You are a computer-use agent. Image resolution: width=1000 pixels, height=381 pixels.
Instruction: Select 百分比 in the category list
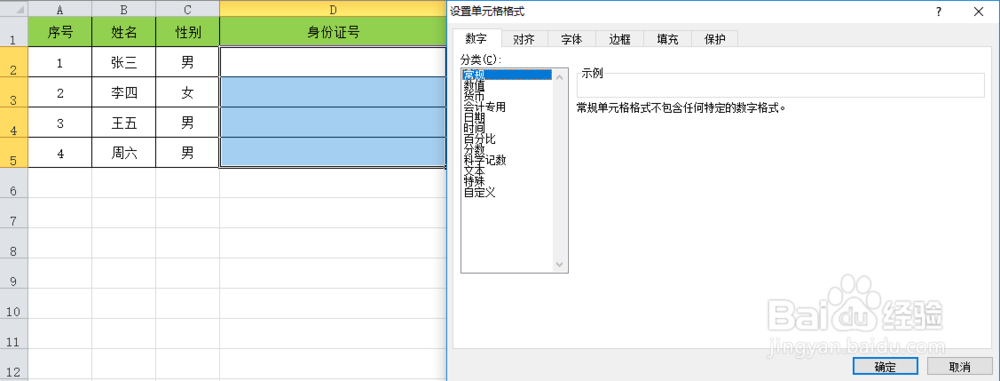508,139
